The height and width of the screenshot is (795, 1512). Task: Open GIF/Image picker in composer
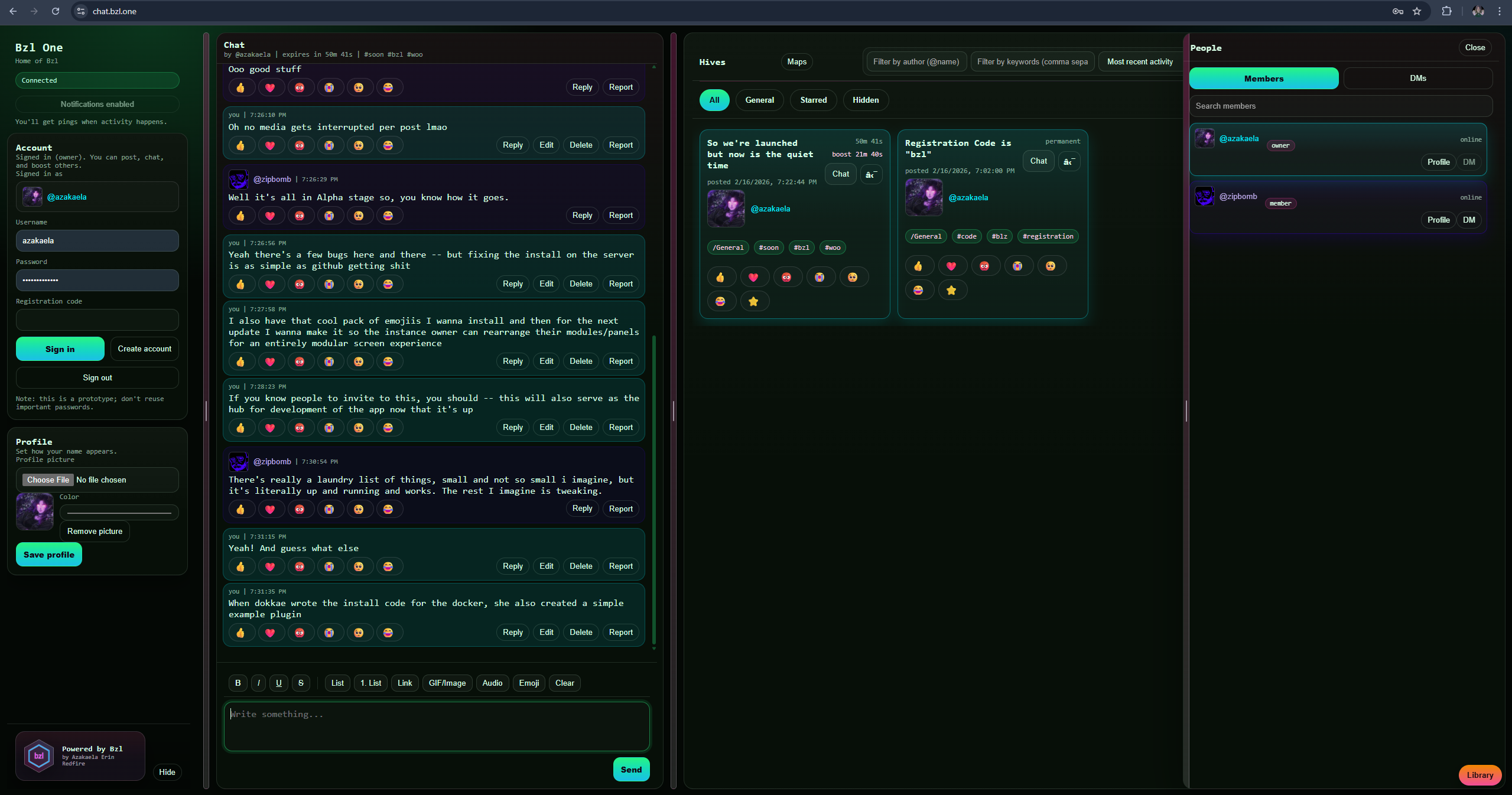tap(447, 683)
